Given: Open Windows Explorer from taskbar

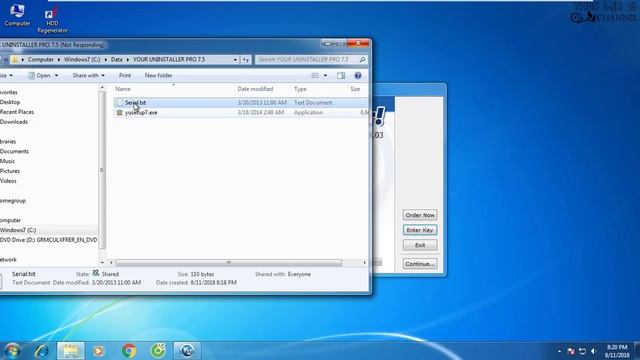Looking at the screenshot, I should (71, 351).
